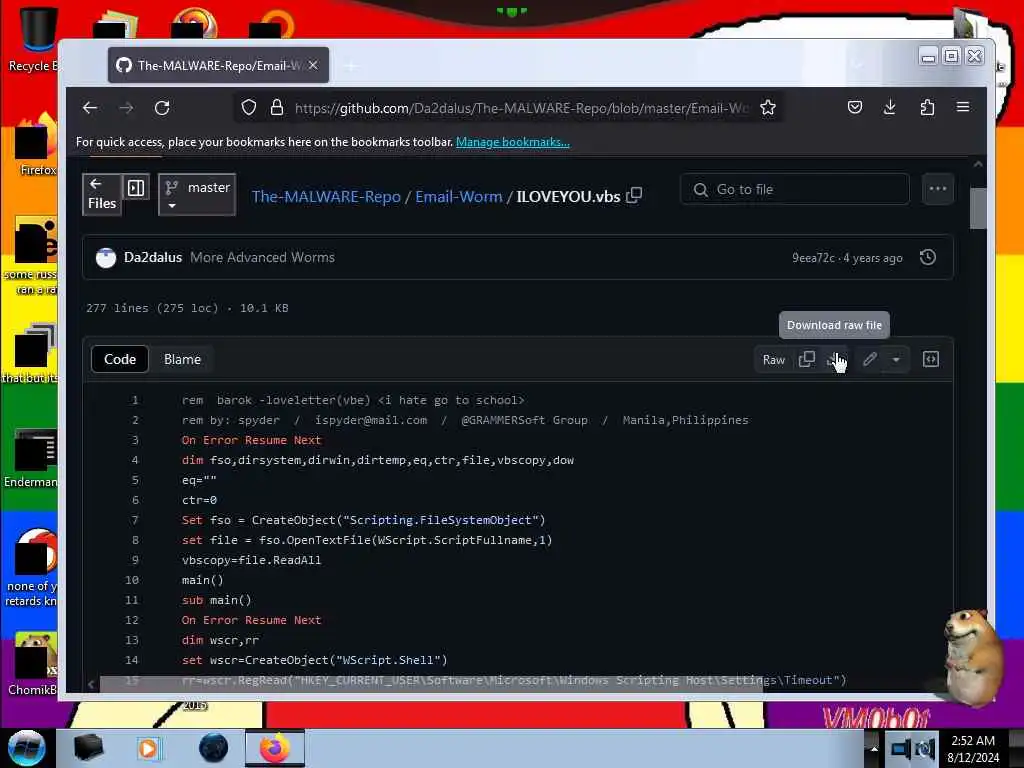Open the Email-Worm folder breadcrumb
Screen dimensions: 1024x768
point(458,197)
